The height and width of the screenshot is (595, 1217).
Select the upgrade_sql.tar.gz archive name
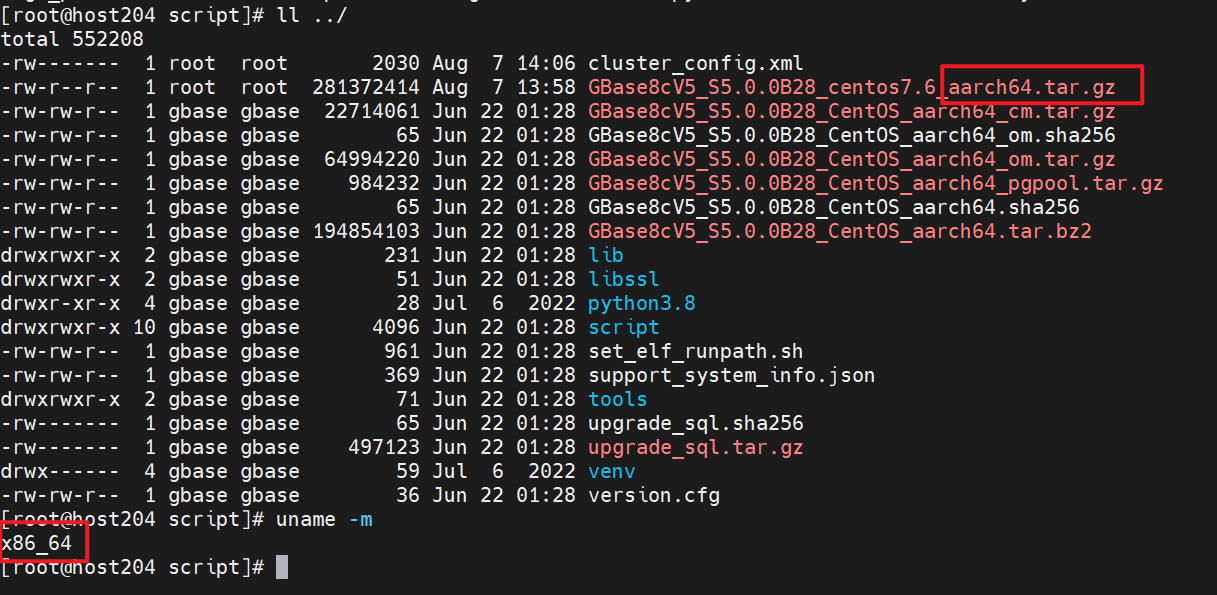coord(696,447)
